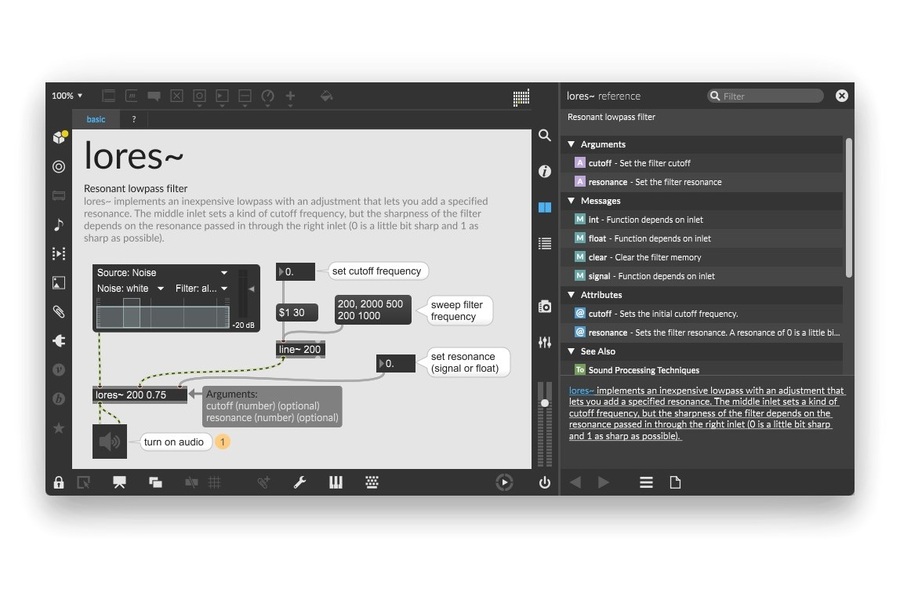This screenshot has width=900, height=607.
Task: Click the paint bucket format icon
Action: [326, 96]
